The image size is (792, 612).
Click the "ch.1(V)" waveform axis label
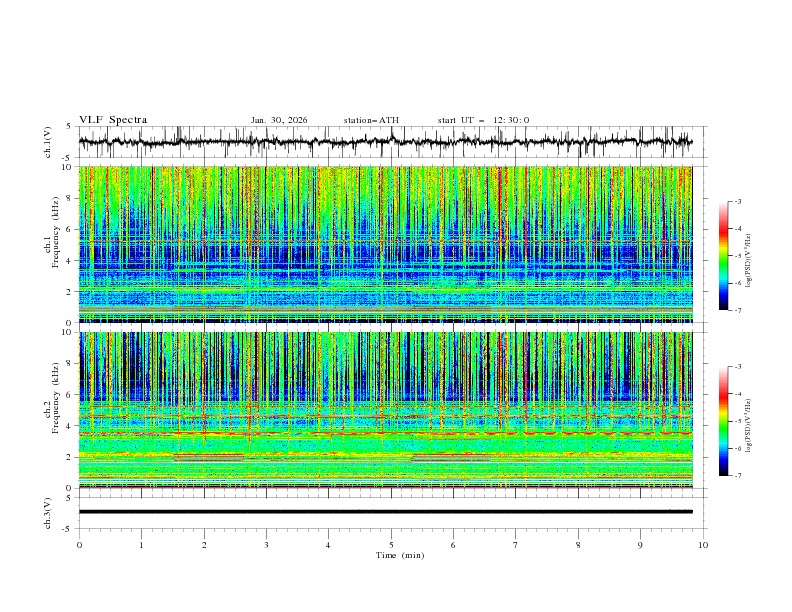[48, 142]
